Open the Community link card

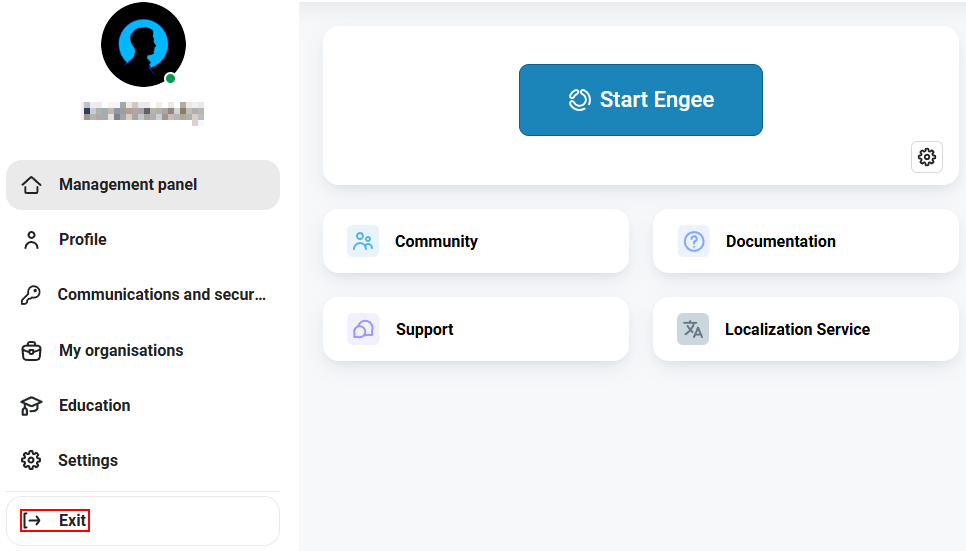click(x=476, y=241)
